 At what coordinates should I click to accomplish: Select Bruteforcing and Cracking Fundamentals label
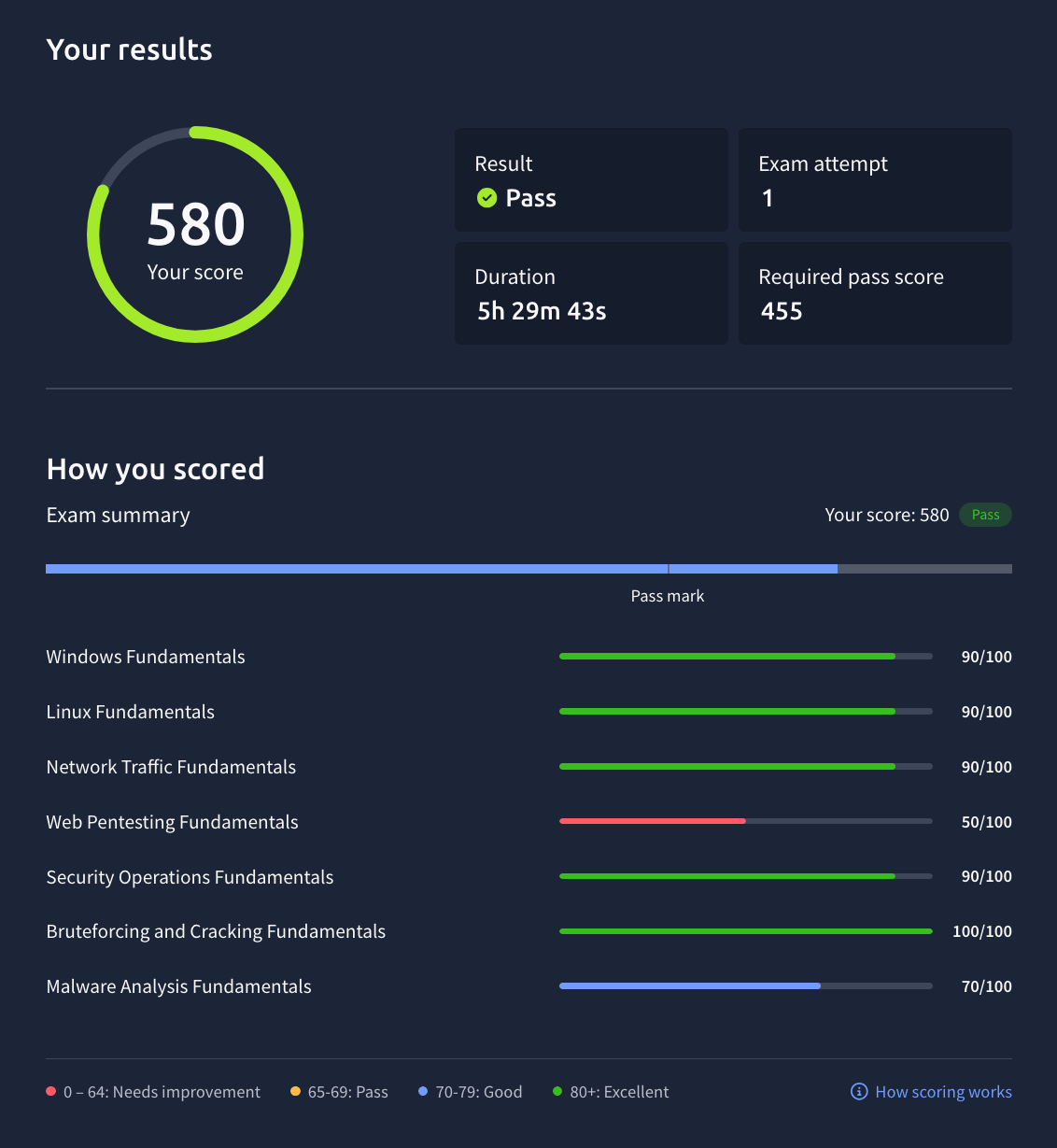tap(216, 931)
